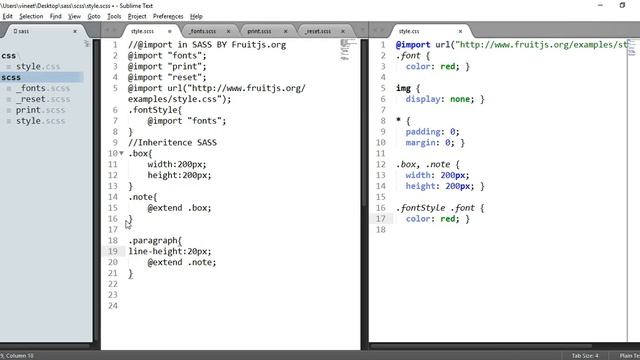Click file icon beside _fonts.scss

tap(9, 88)
